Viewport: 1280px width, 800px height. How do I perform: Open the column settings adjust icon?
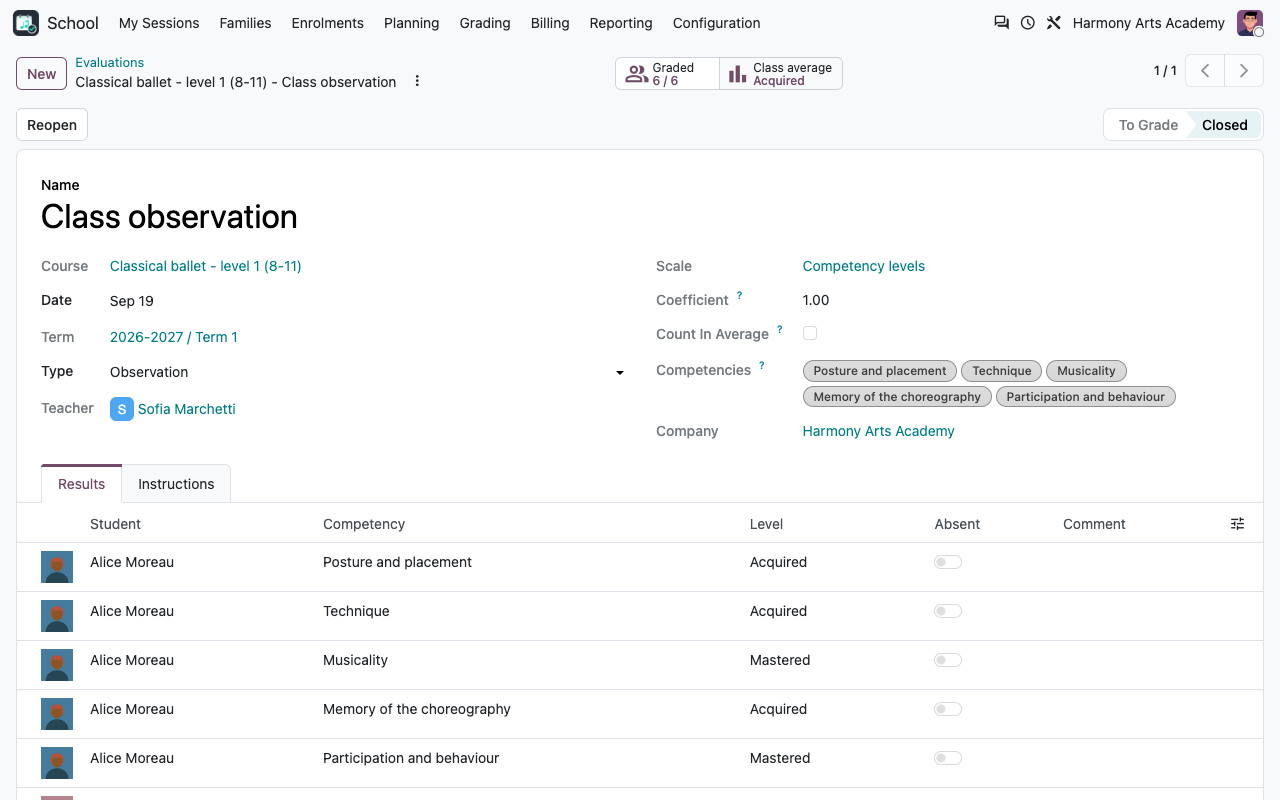[x=1237, y=524]
